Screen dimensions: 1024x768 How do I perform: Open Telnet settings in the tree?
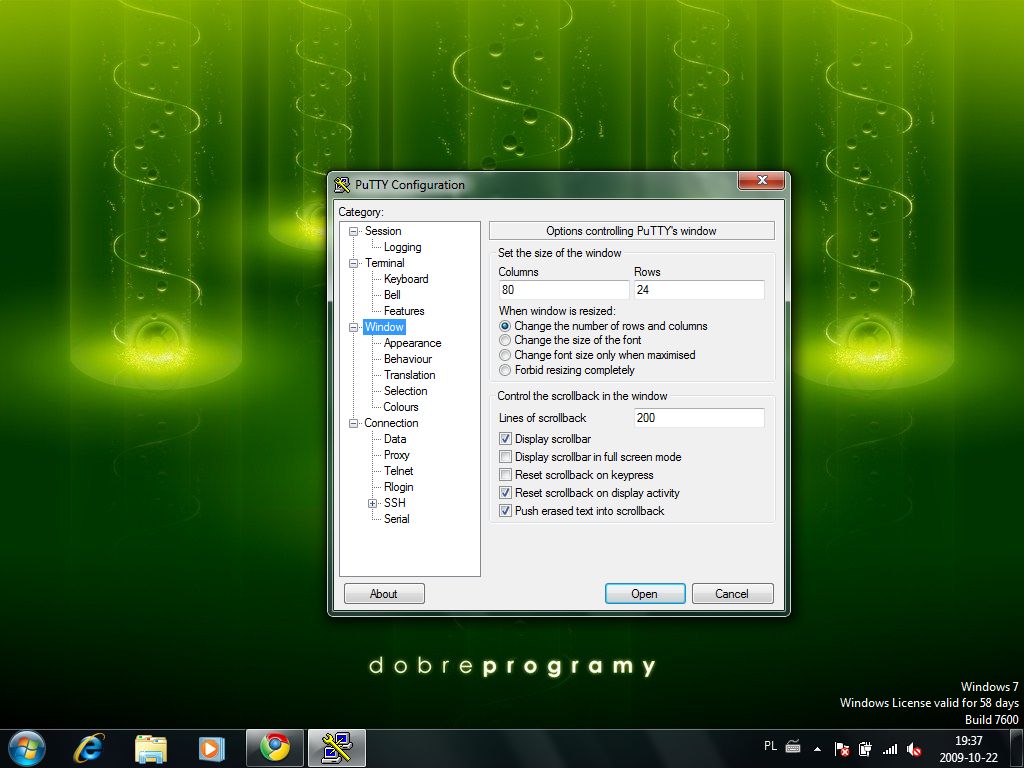pyautogui.click(x=398, y=471)
